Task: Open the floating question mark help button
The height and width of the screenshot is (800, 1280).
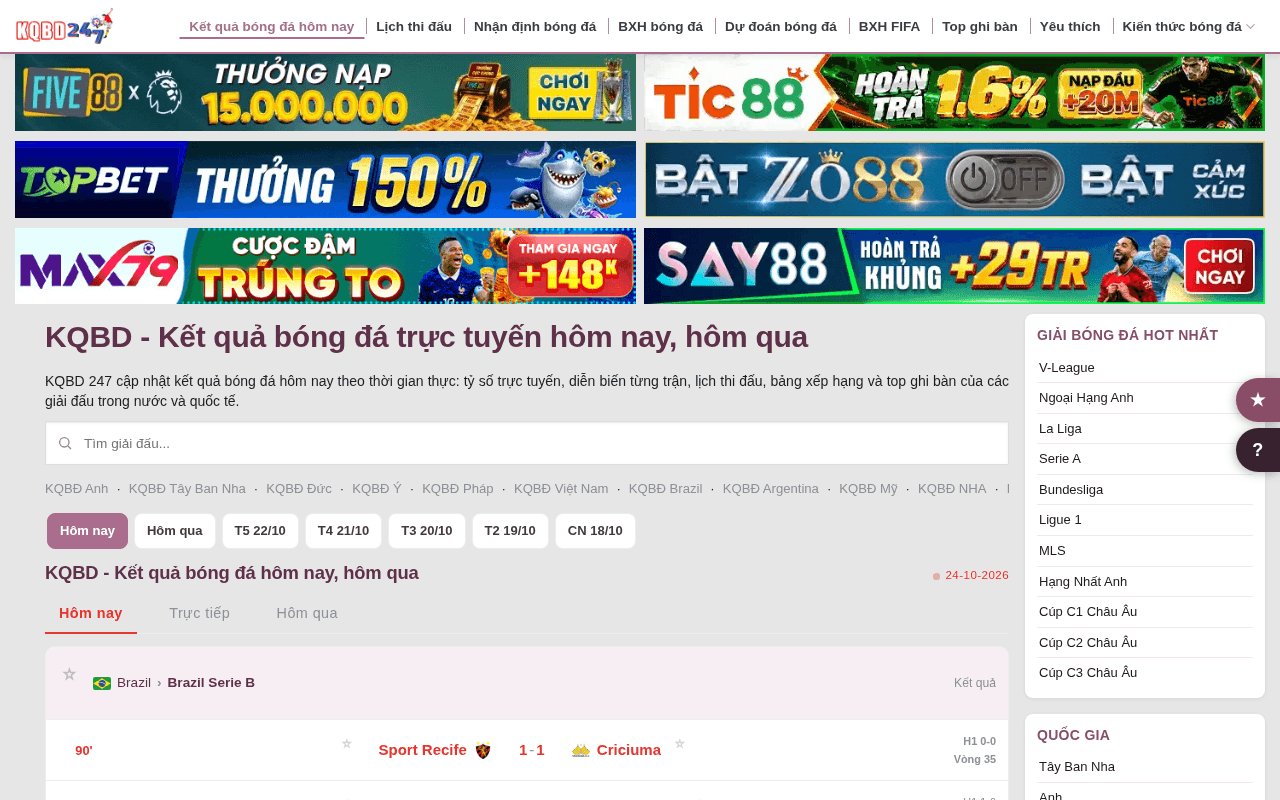Action: pos(1258,450)
